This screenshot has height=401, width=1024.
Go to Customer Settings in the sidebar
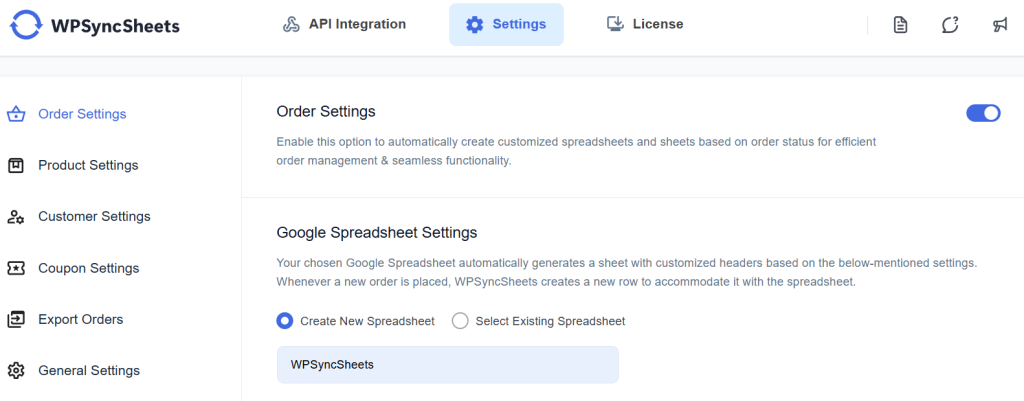point(94,217)
